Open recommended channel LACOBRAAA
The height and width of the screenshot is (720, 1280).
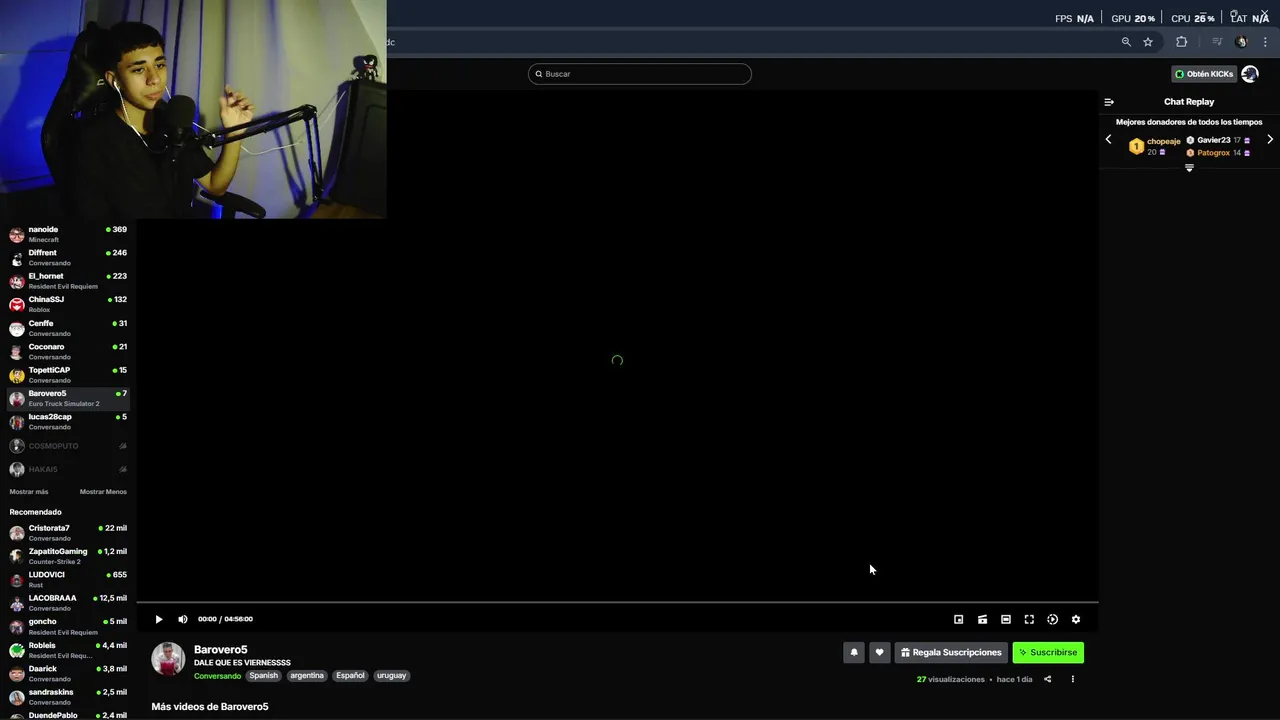[x=68, y=603]
